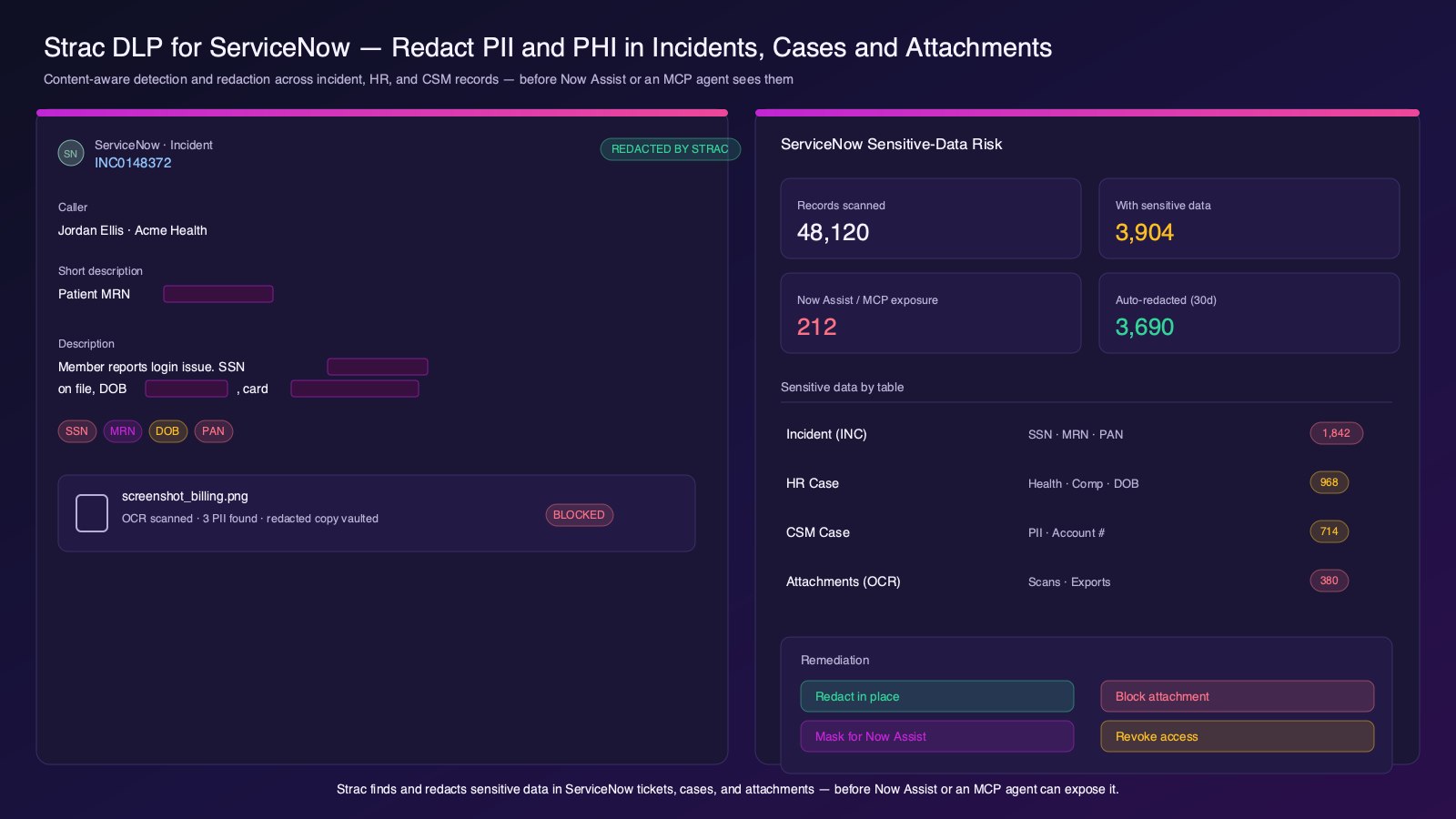Select the CSM Case table row
The height and width of the screenshot is (819, 1456).
[1087, 532]
